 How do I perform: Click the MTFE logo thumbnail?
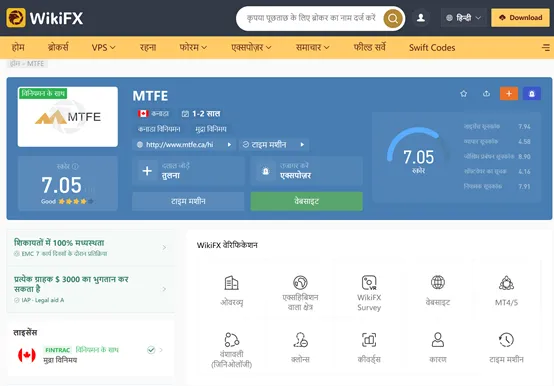pos(67,117)
